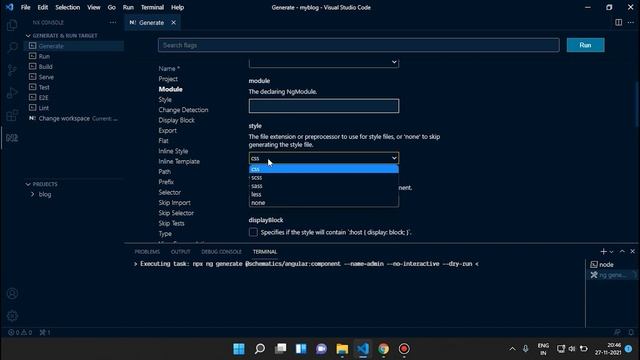
Task: Jump to Selector field link
Action: 169,192
